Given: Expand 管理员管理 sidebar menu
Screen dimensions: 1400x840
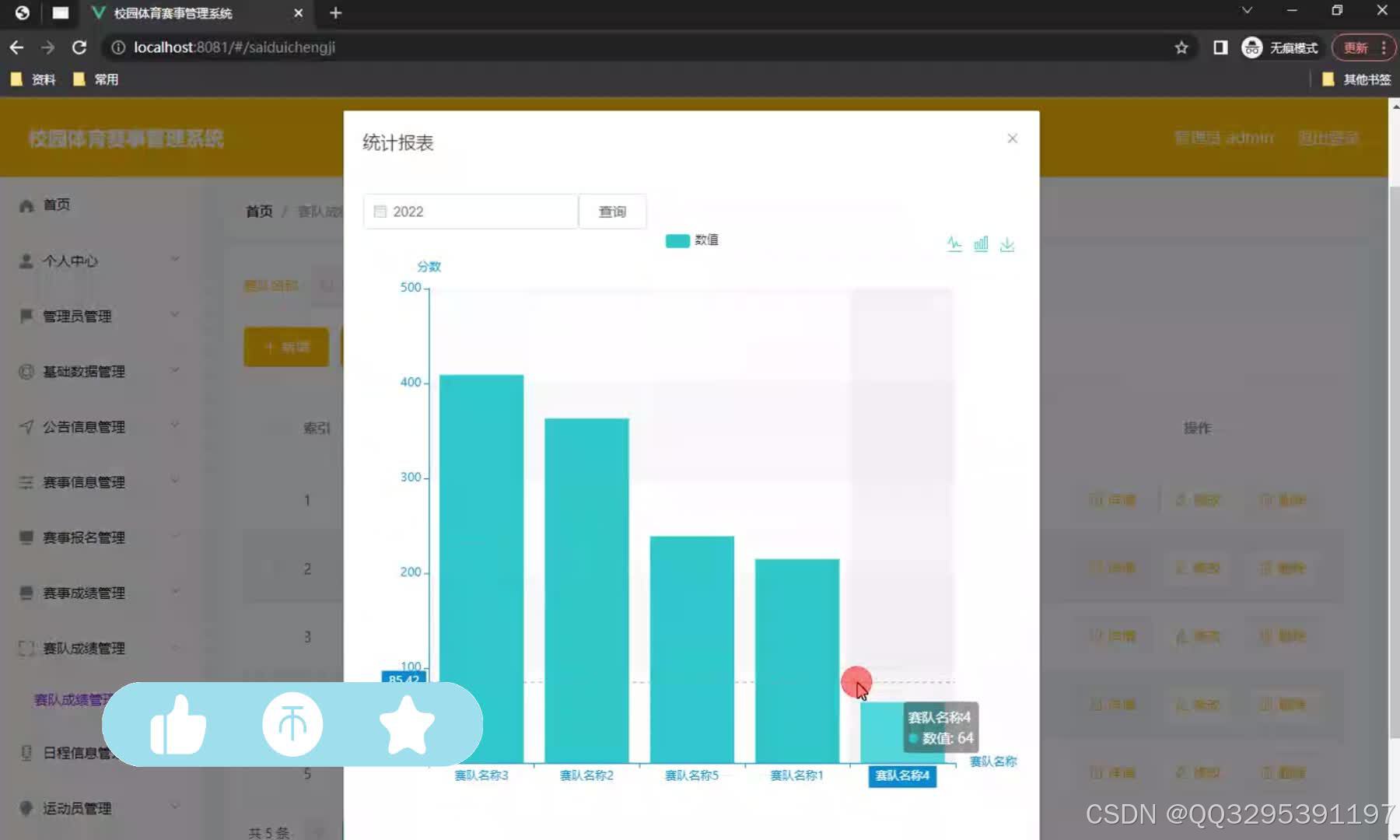Looking at the screenshot, I should click(101, 316).
